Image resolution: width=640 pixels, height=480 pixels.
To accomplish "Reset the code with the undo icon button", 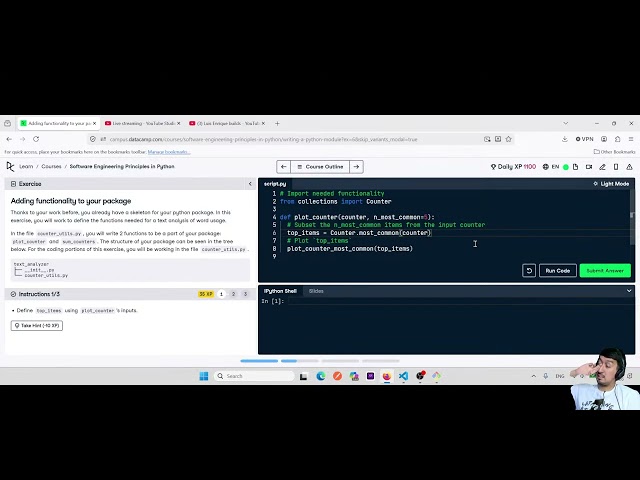I will 529,271.
